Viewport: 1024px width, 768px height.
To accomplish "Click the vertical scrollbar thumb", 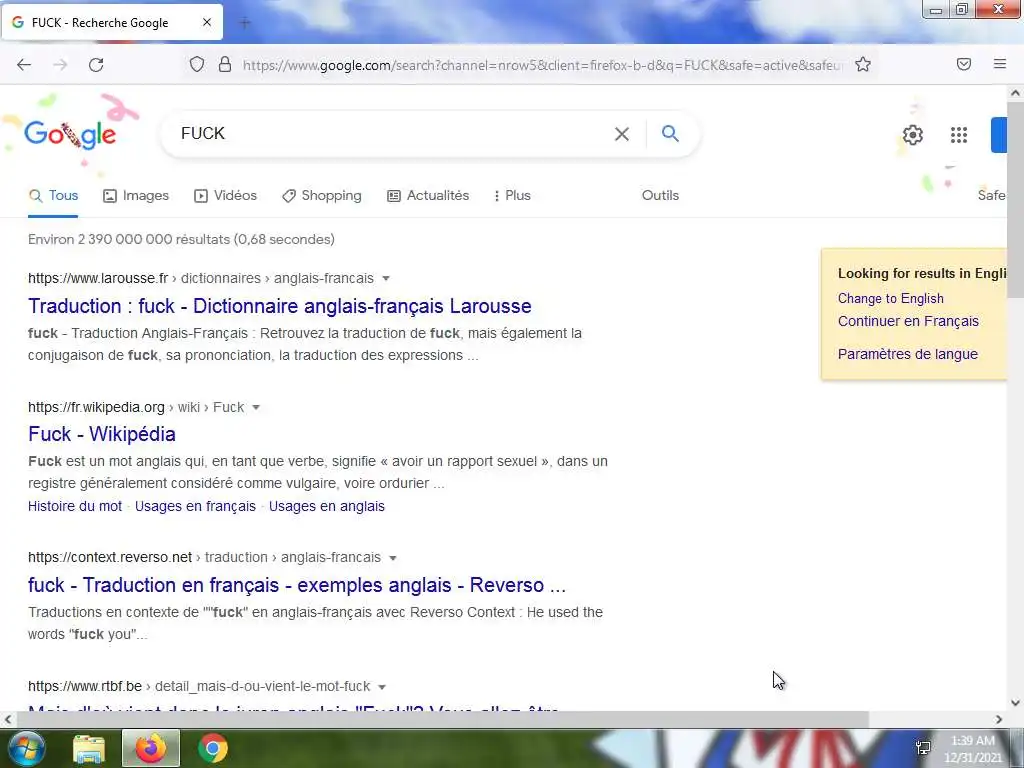I will (x=1016, y=199).
